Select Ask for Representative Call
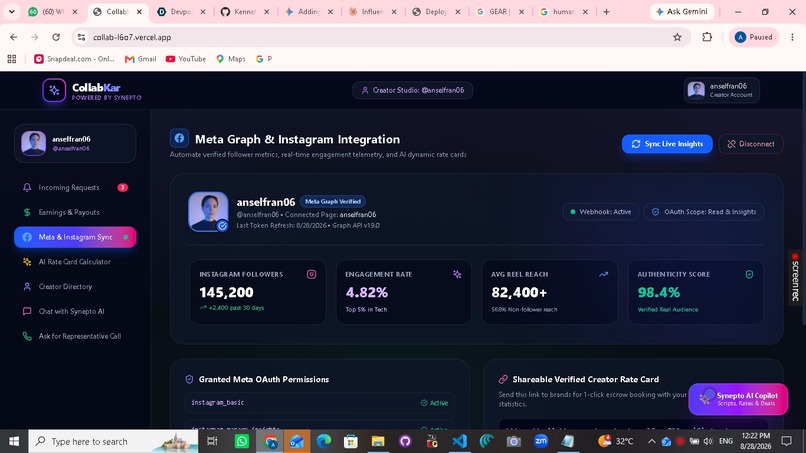Screen dimensions: 806x453 (x=75, y=336)
